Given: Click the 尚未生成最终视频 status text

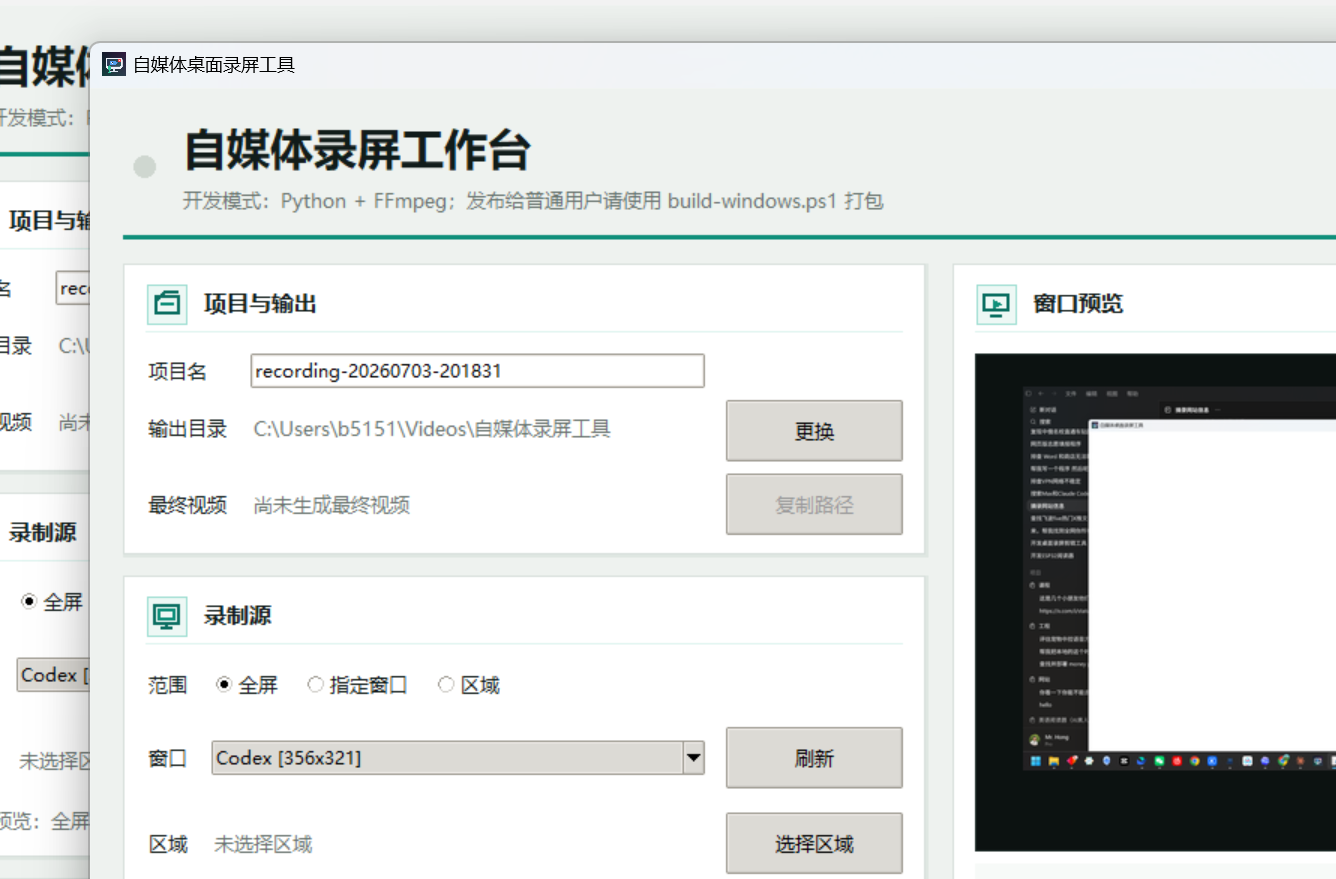Looking at the screenshot, I should tap(332, 505).
